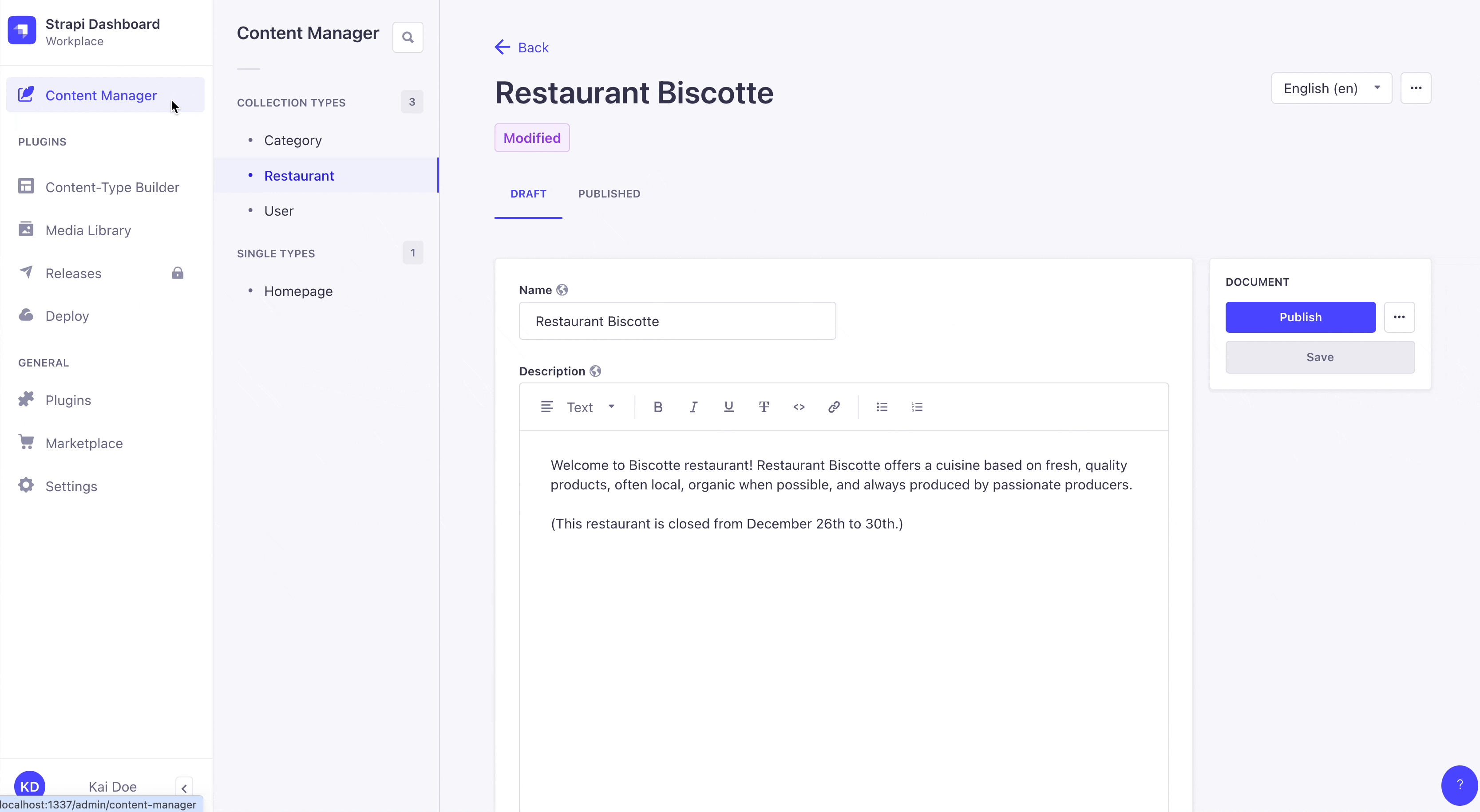Insert a link in Description
Image resolution: width=1480 pixels, height=812 pixels.
(834, 407)
